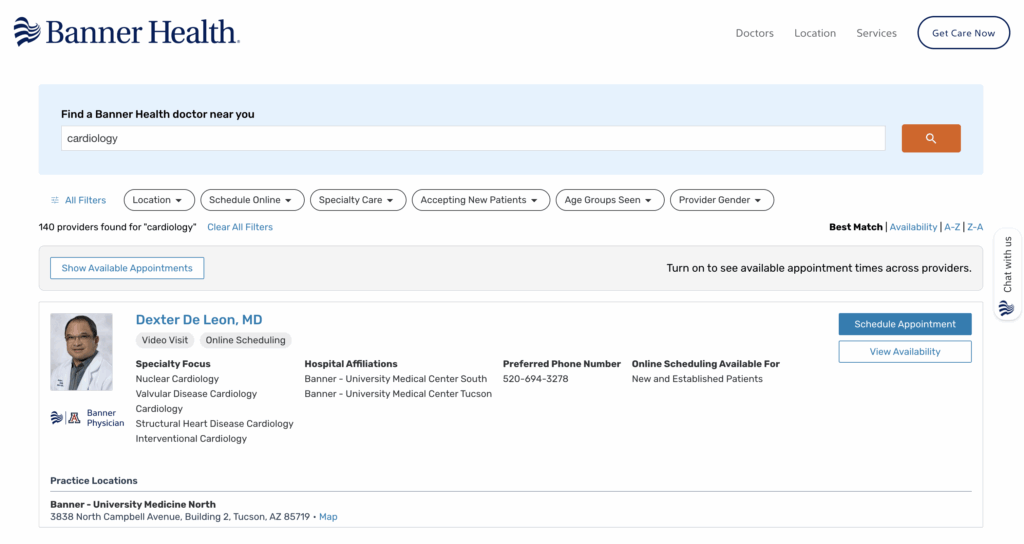Viewport: 1024px width, 544px height.
Task: Click Banner - University Medicine North heading
Action: tap(133, 504)
